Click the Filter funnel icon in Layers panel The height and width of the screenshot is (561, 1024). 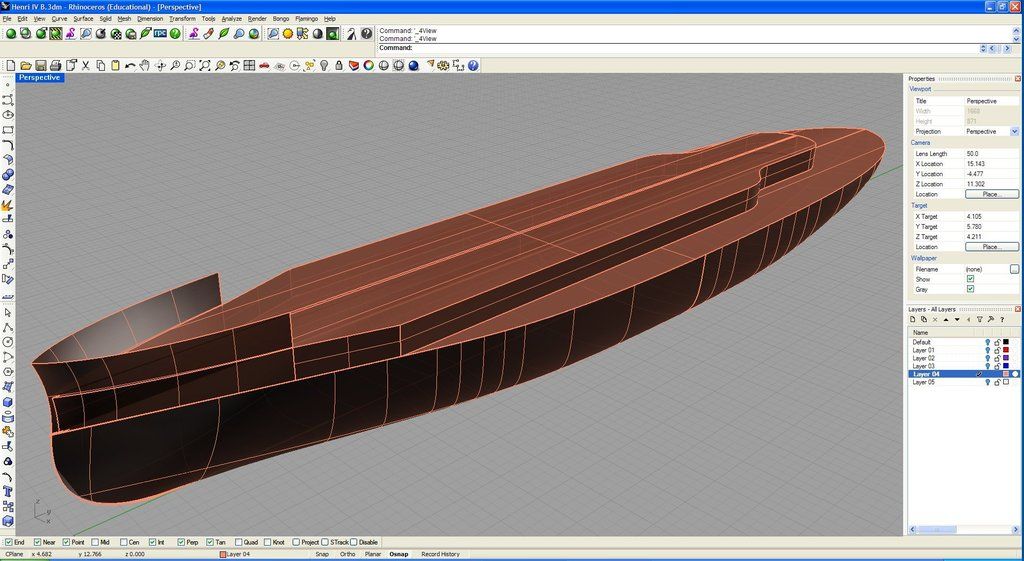pyautogui.click(x=980, y=319)
